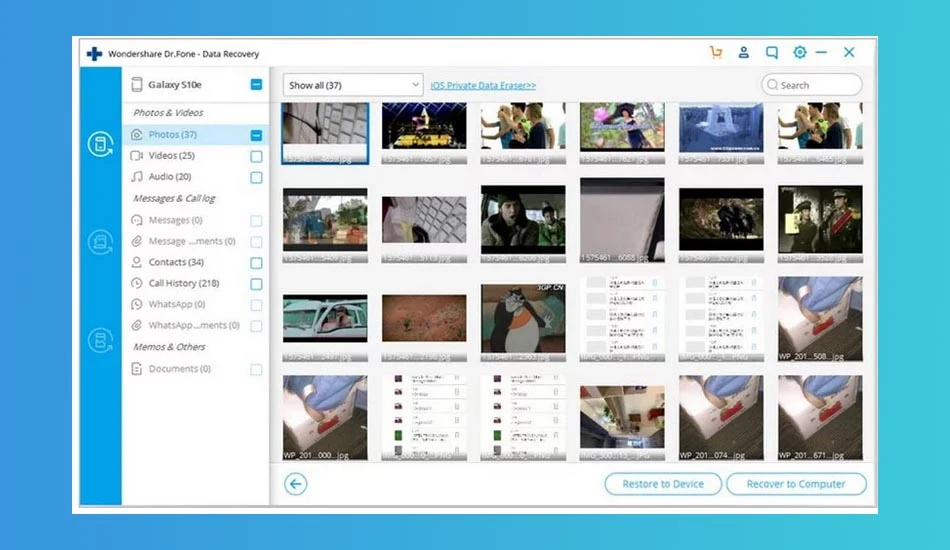The image size is (950, 550).
Task: Enable the Contacts (34) checkbox
Action: click(x=256, y=263)
